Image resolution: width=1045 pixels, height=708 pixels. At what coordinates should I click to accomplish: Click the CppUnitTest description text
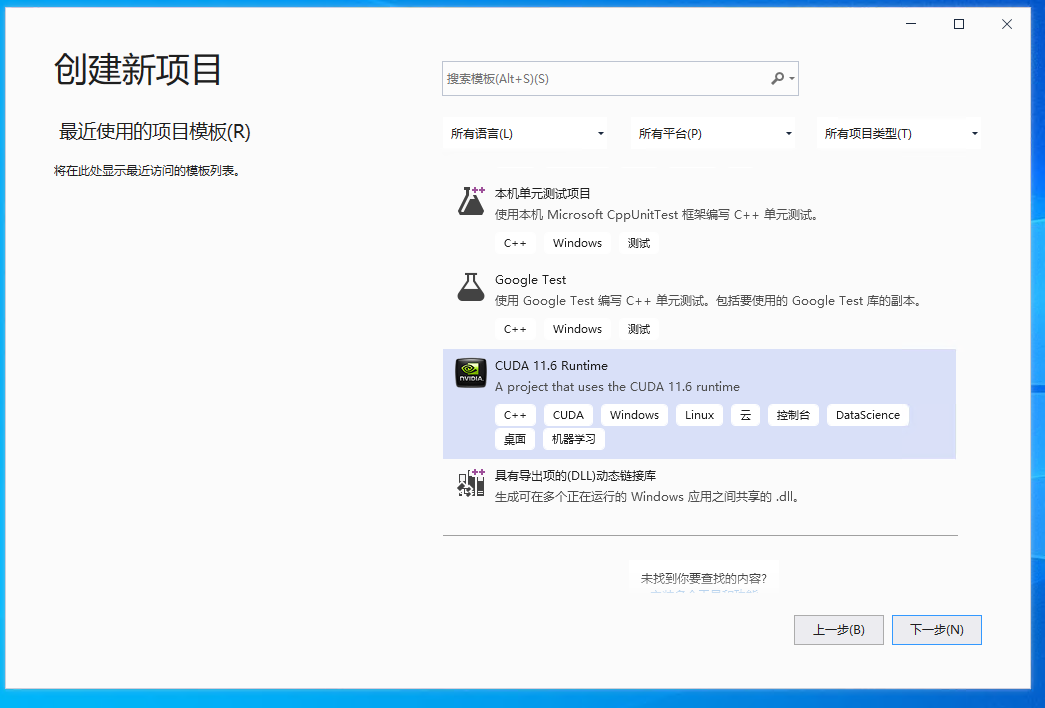[x=657, y=215]
